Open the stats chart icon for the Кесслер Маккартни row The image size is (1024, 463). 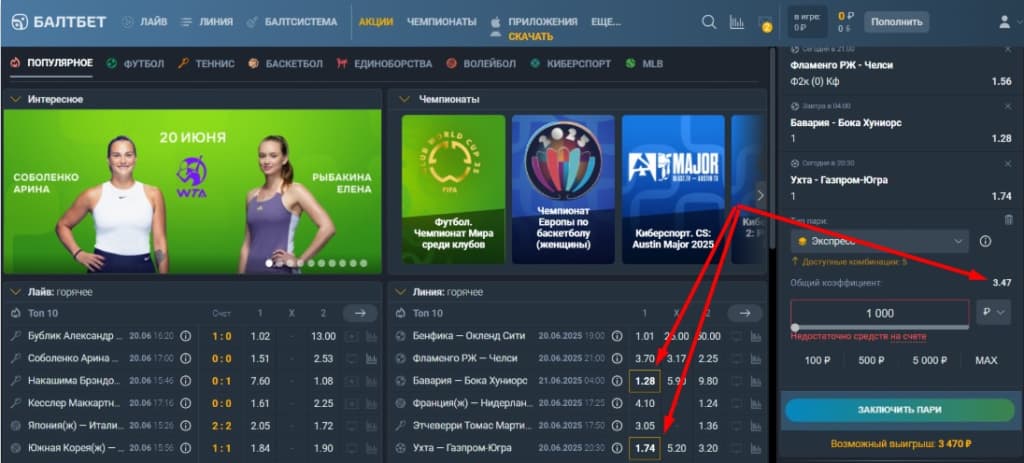coord(372,404)
